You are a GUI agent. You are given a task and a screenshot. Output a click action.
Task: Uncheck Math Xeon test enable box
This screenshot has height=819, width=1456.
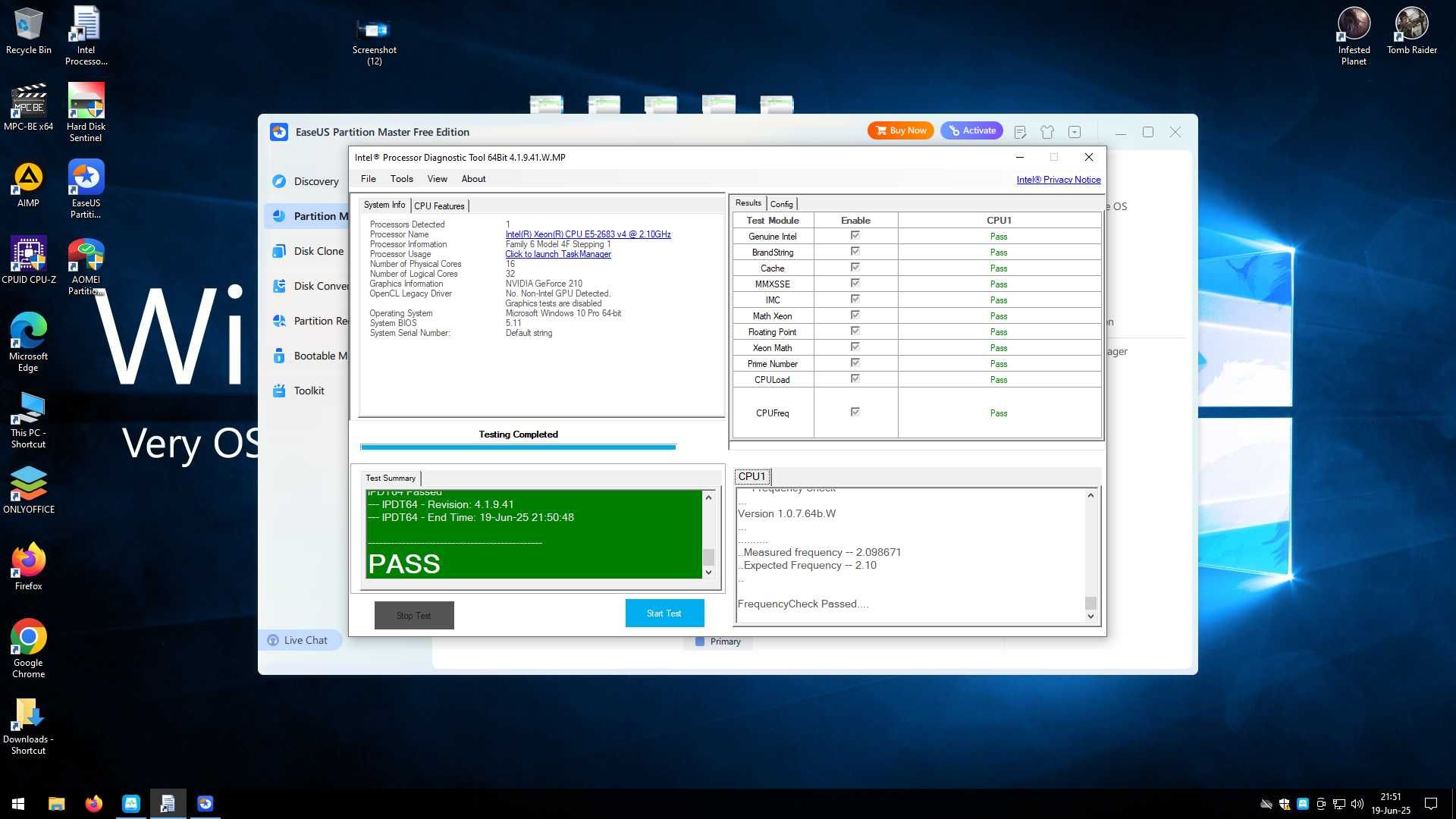[855, 315]
